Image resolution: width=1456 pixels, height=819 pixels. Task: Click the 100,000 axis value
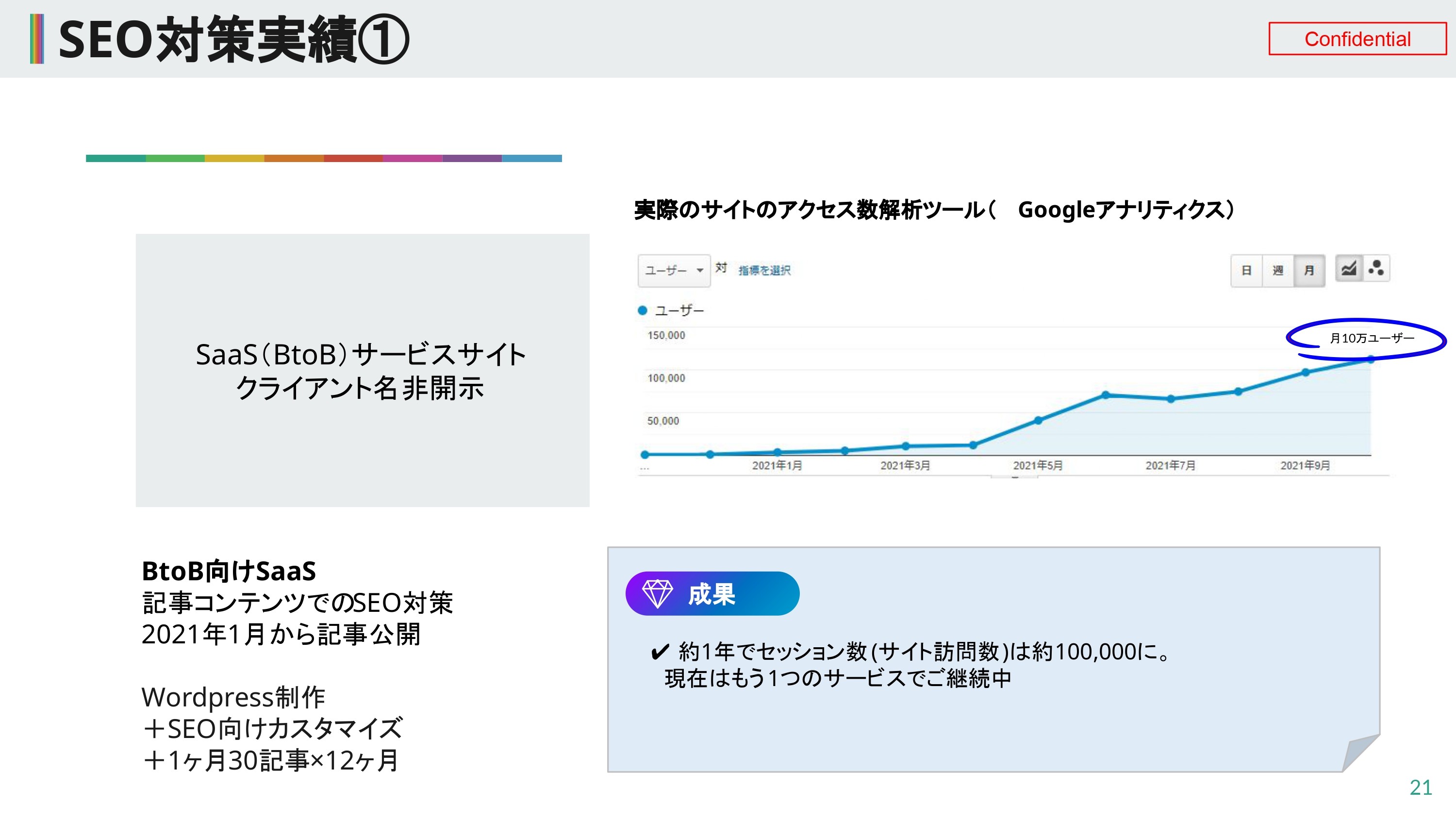pos(666,378)
